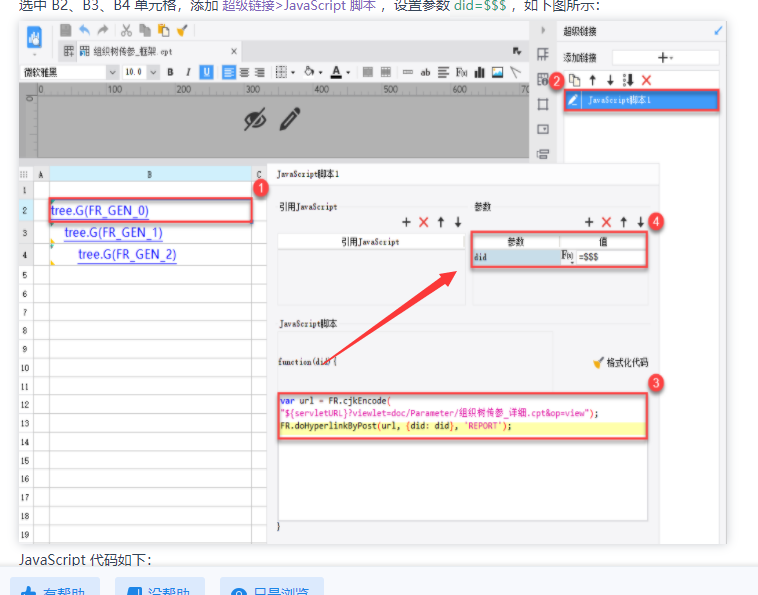Click the cut scissors icon
This screenshot has width=758, height=595.
[126, 30]
